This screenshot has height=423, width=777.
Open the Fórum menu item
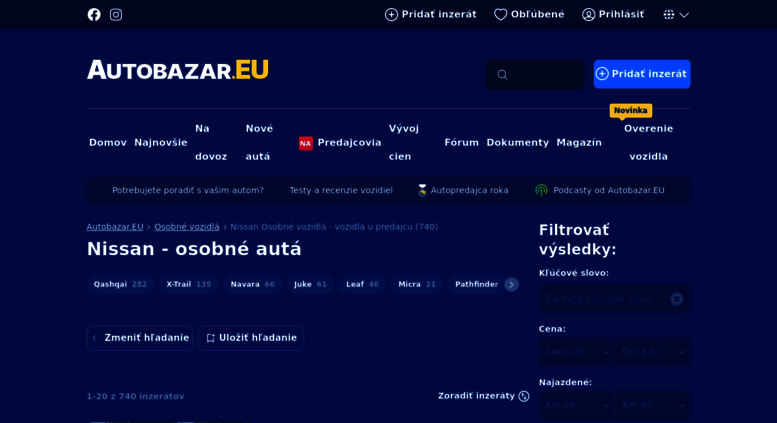pos(461,143)
